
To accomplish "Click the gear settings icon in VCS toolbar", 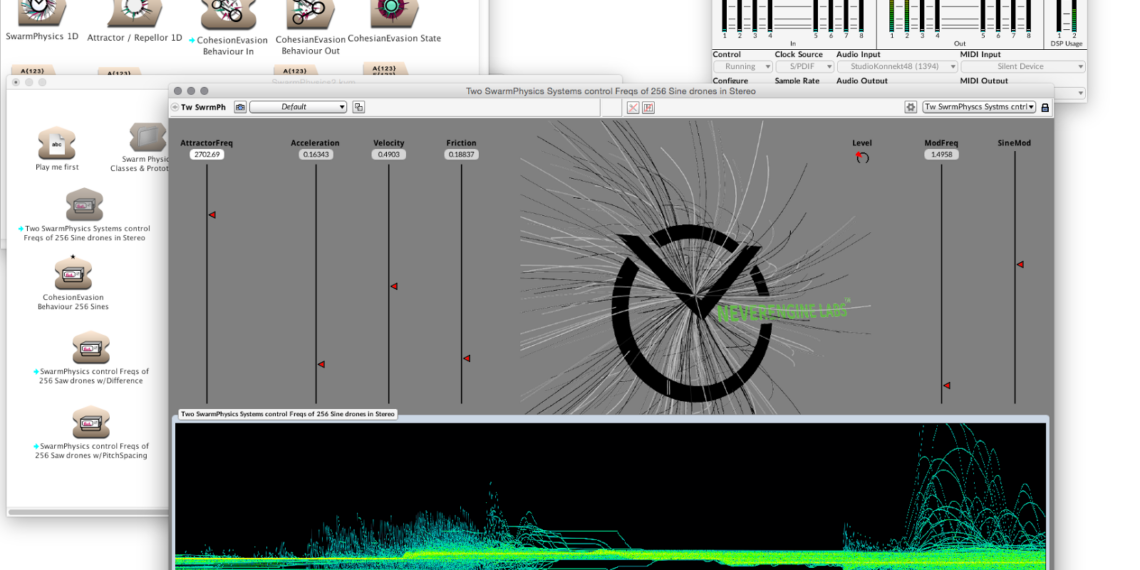I will [910, 107].
